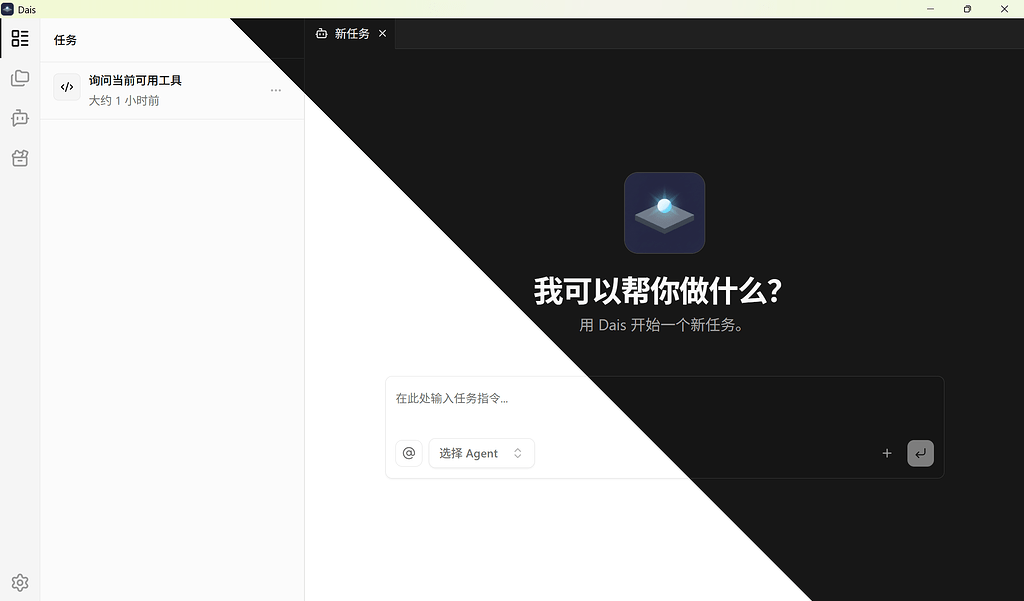
Task: Open the 选择 Agent dropdown
Action: pos(481,453)
